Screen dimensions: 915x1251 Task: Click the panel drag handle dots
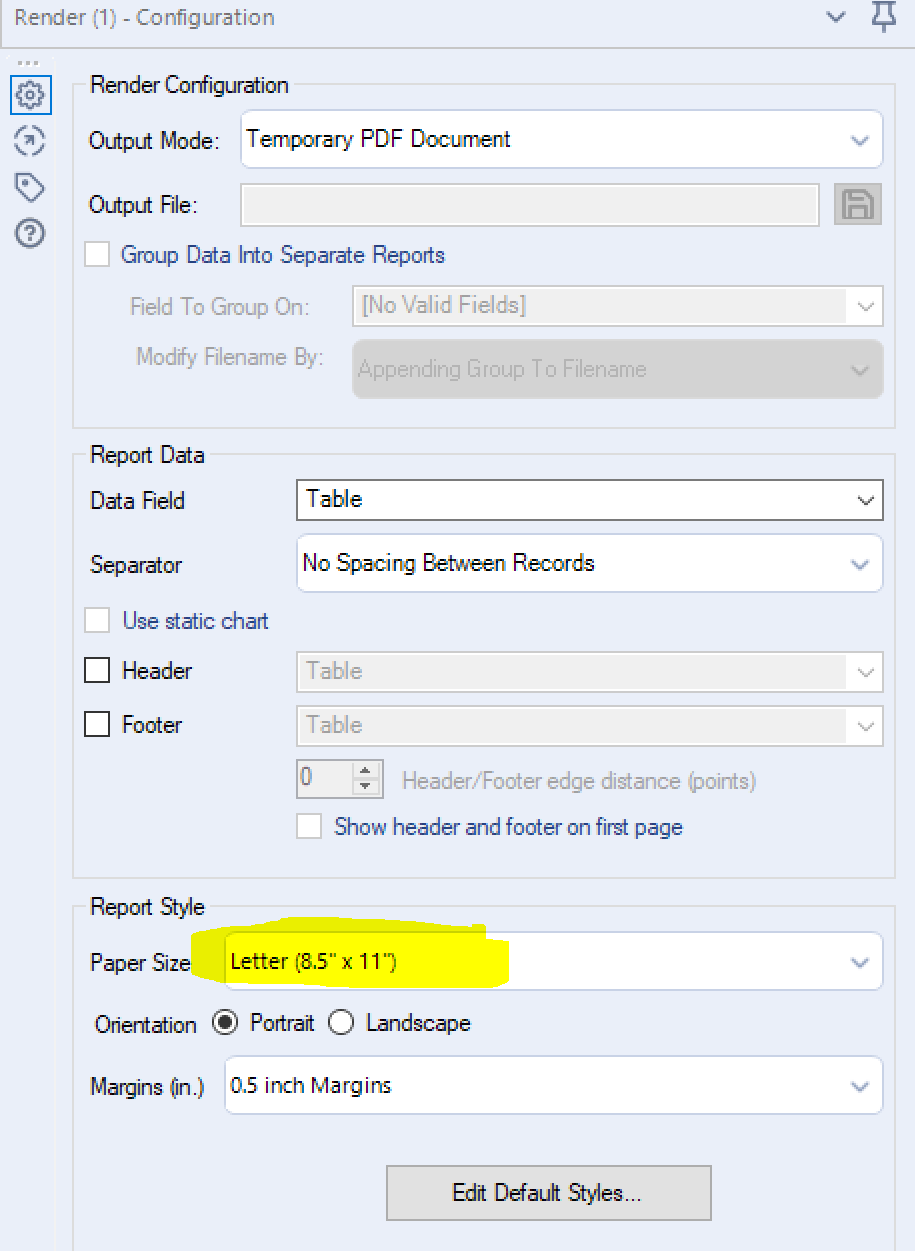(x=30, y=62)
